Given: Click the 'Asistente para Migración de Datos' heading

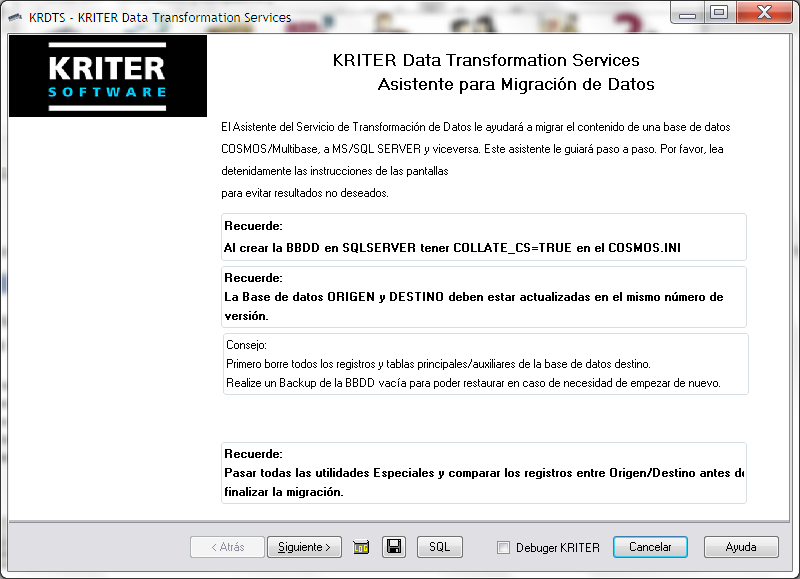Looking at the screenshot, I should tap(516, 84).
